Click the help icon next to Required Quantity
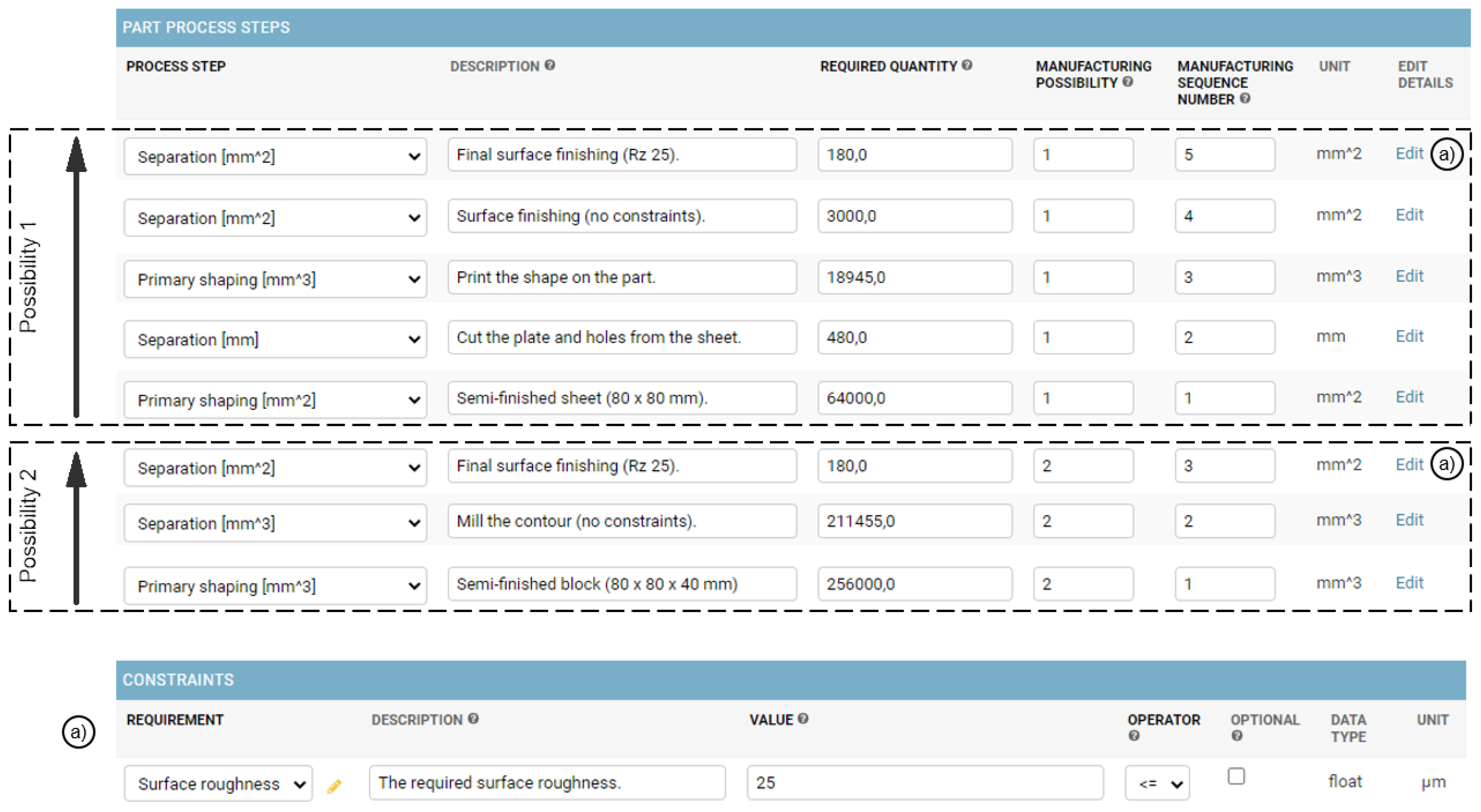Screen dimensions: 1481x812 coord(966,66)
